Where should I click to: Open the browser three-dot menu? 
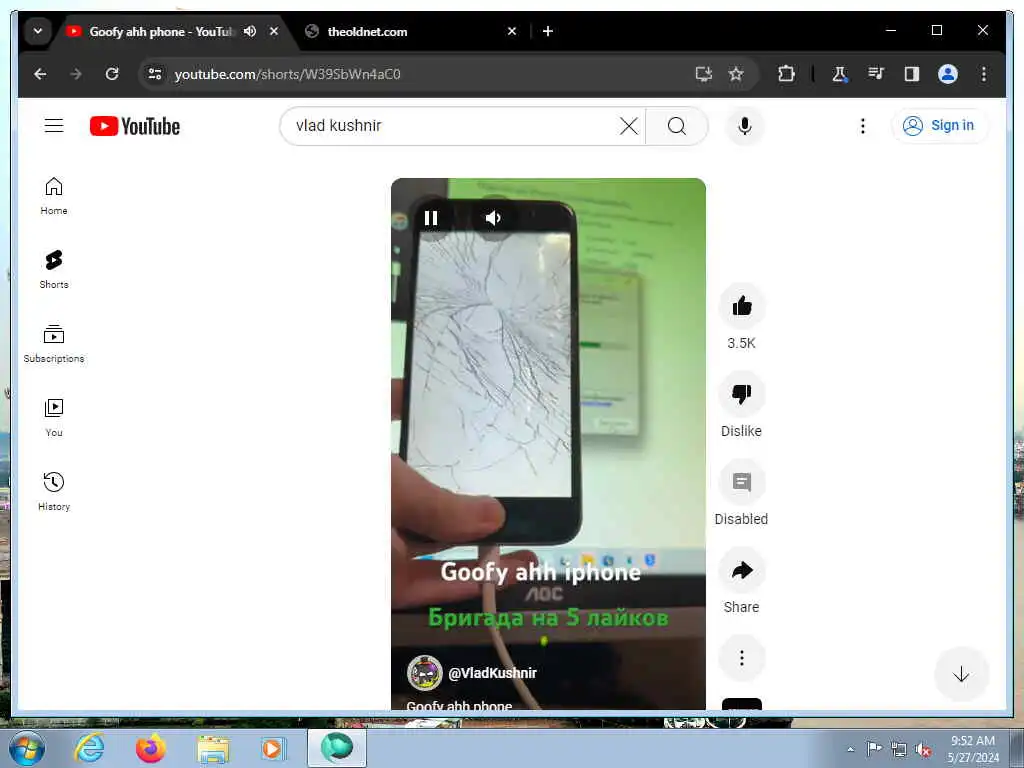click(x=984, y=74)
